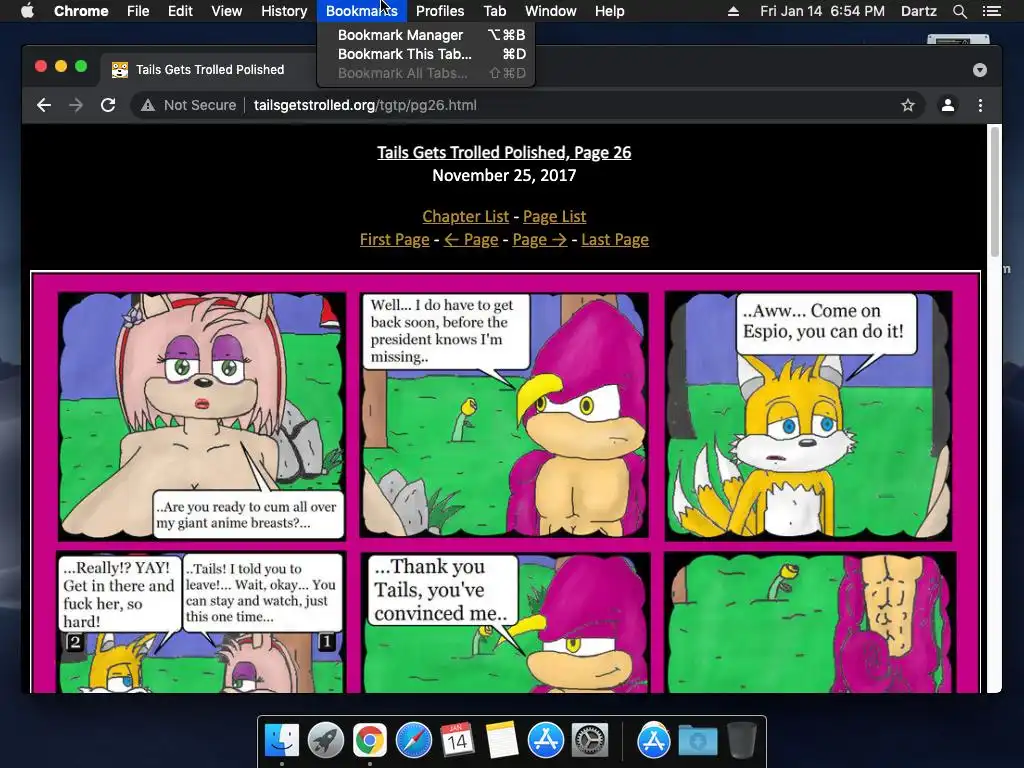Image resolution: width=1024 pixels, height=768 pixels.
Task: Go to previous page link
Action: (x=471, y=240)
